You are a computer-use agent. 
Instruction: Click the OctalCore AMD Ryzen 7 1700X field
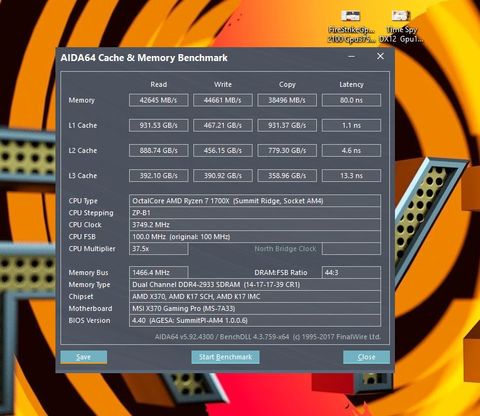point(255,201)
